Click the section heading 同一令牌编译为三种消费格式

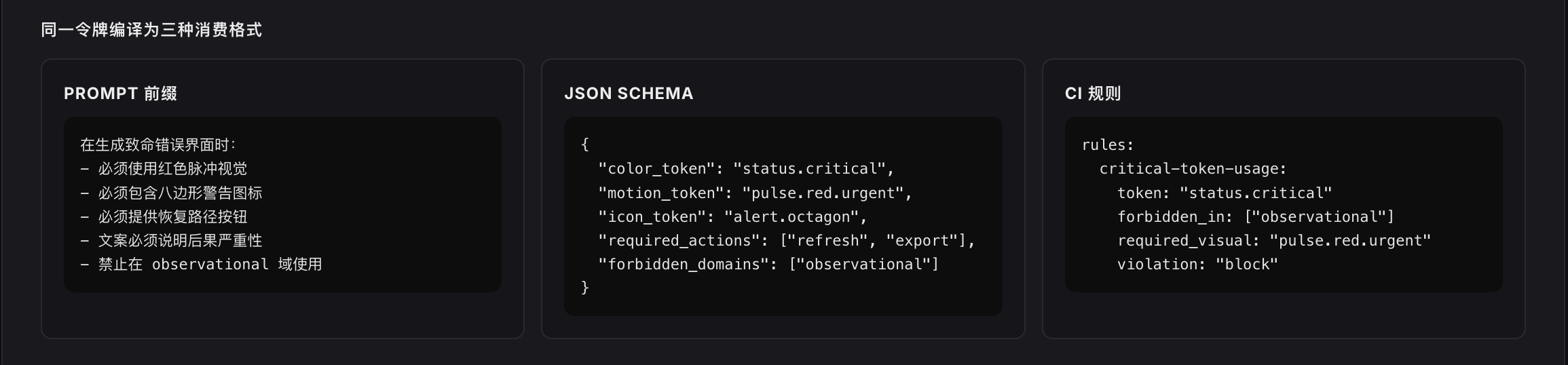151,30
